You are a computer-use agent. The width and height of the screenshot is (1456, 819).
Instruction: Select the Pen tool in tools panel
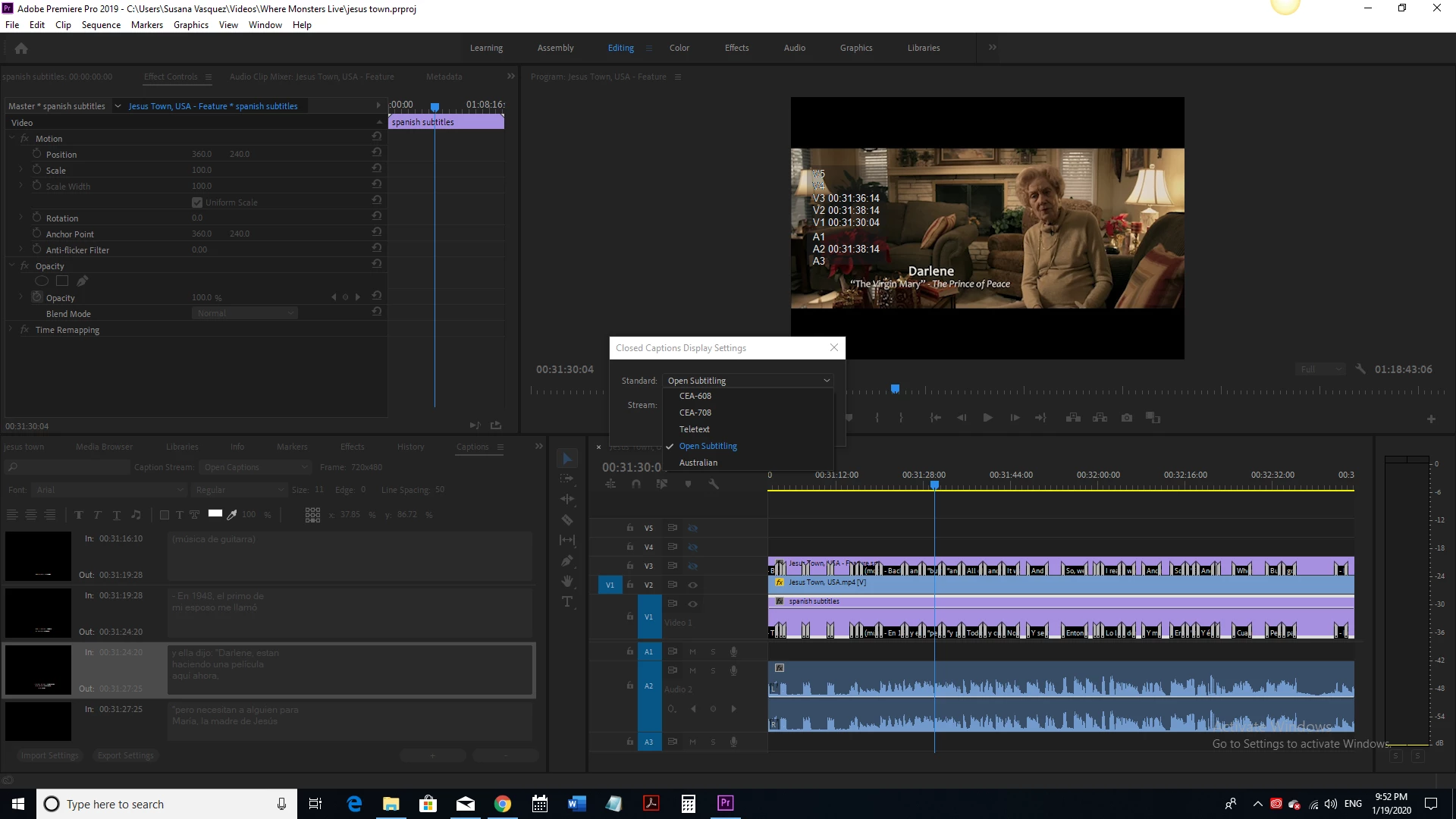567,561
